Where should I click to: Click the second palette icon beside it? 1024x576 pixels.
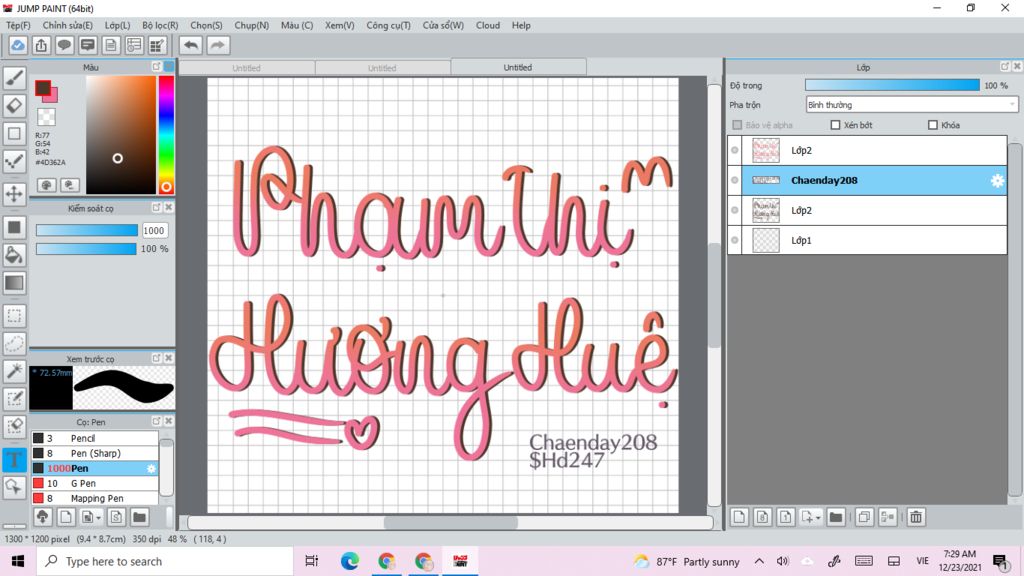[x=70, y=185]
